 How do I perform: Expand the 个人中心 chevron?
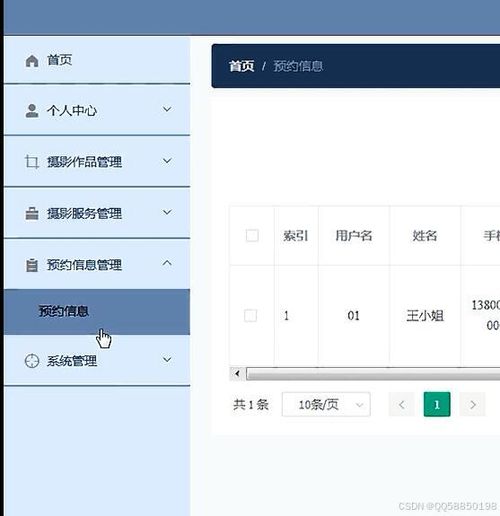[x=167, y=109]
